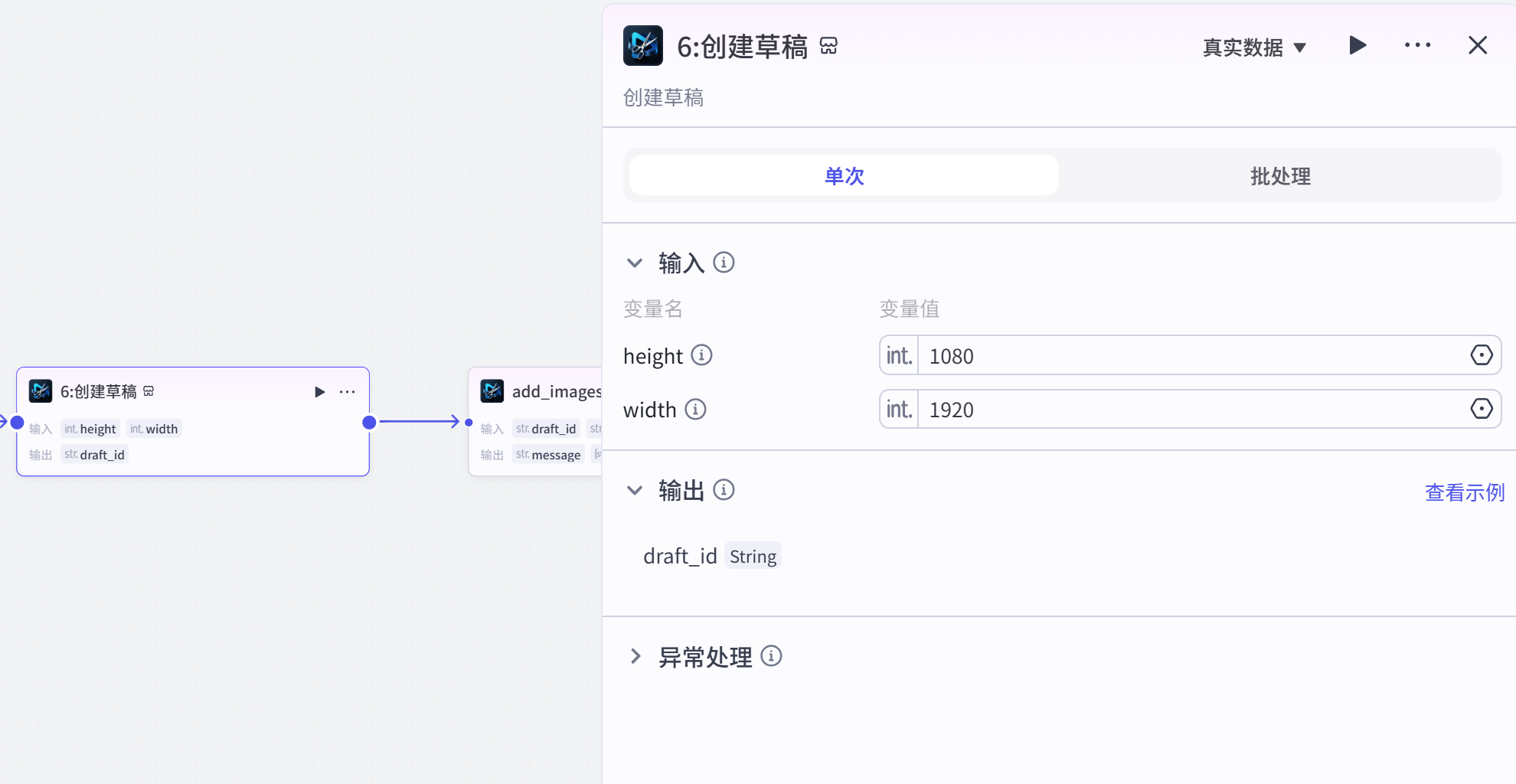Click the str. draft_id output tag on 6:创建草稿 node
Viewport: 1516px width, 784px height.
click(x=94, y=455)
